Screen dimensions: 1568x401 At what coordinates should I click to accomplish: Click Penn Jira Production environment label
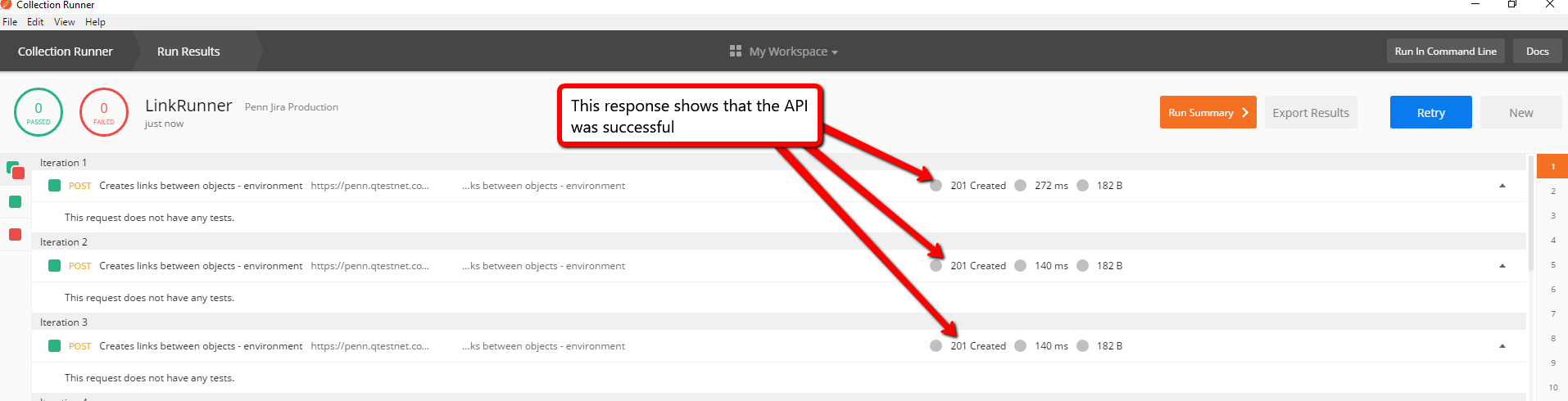[x=291, y=107]
